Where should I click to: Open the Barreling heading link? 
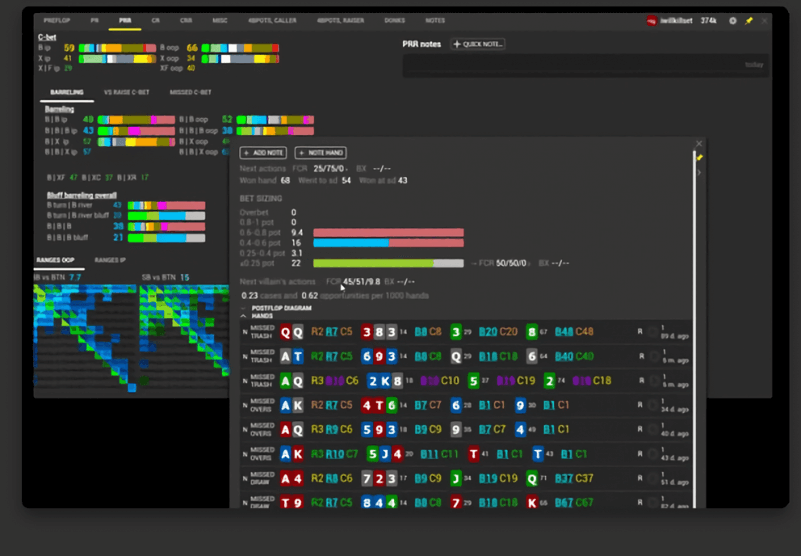[59, 109]
